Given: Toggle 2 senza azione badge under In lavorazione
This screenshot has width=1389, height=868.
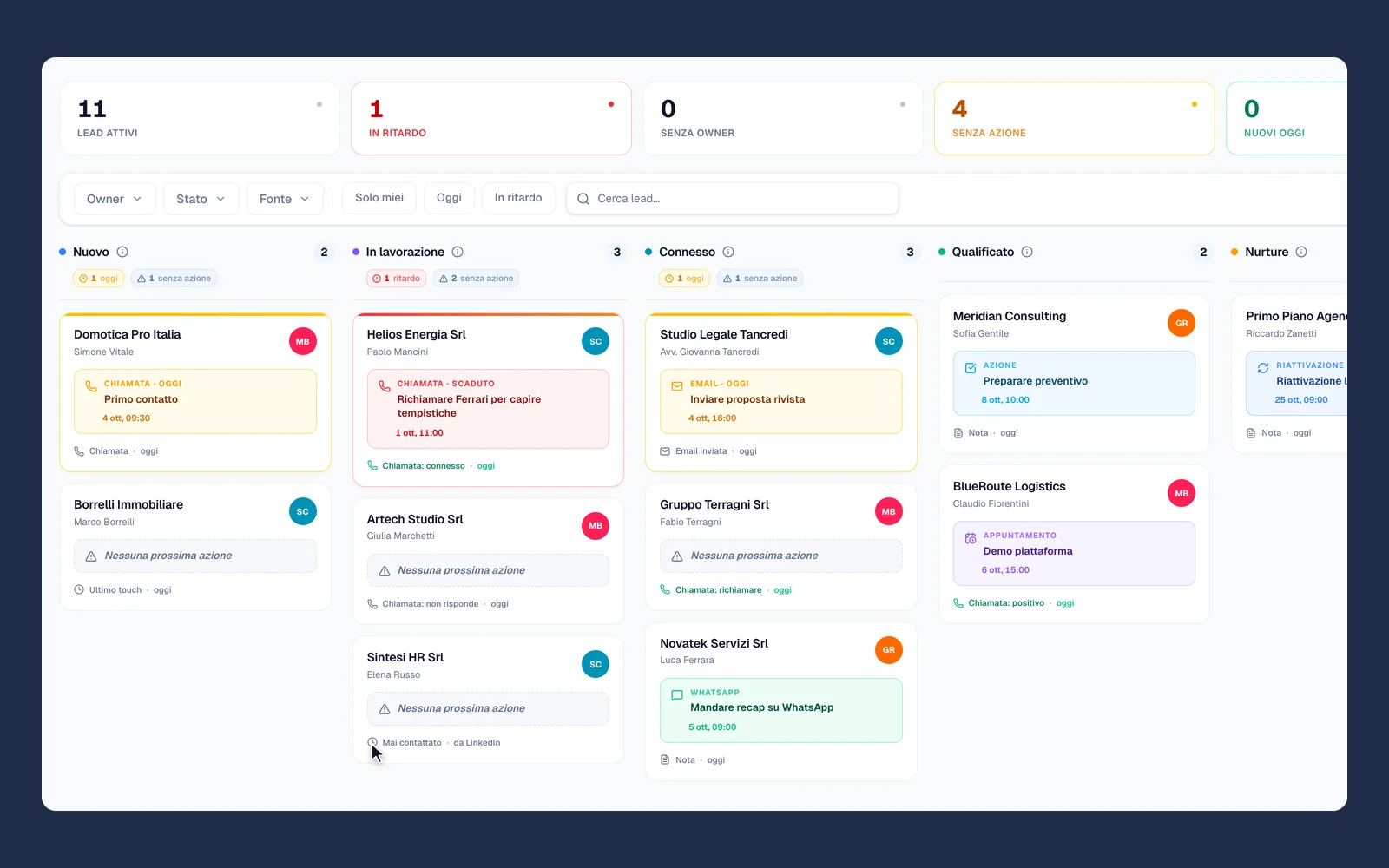Looking at the screenshot, I should click(477, 279).
